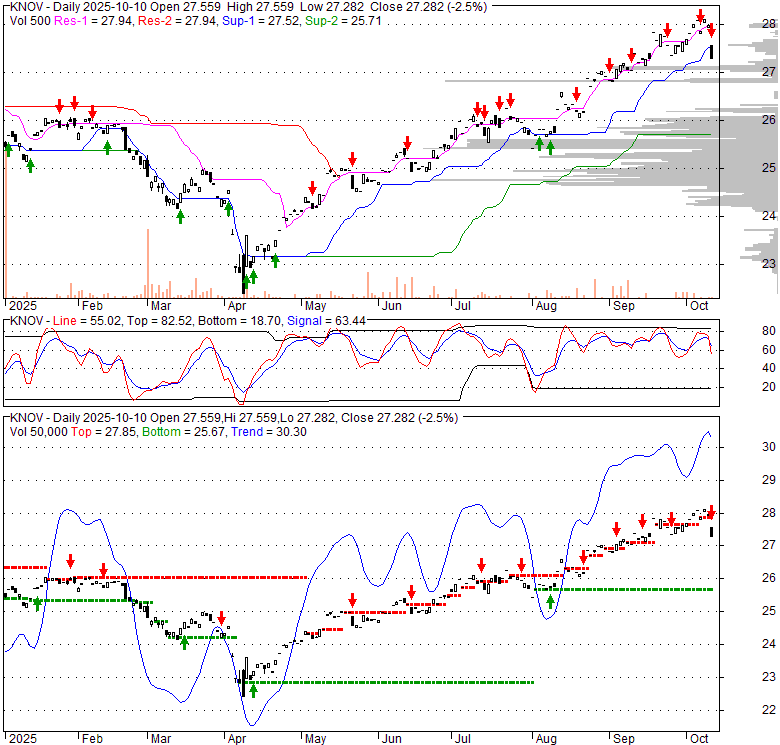
Task: Click the red arrow in early June, top chart
Action: (x=407, y=142)
